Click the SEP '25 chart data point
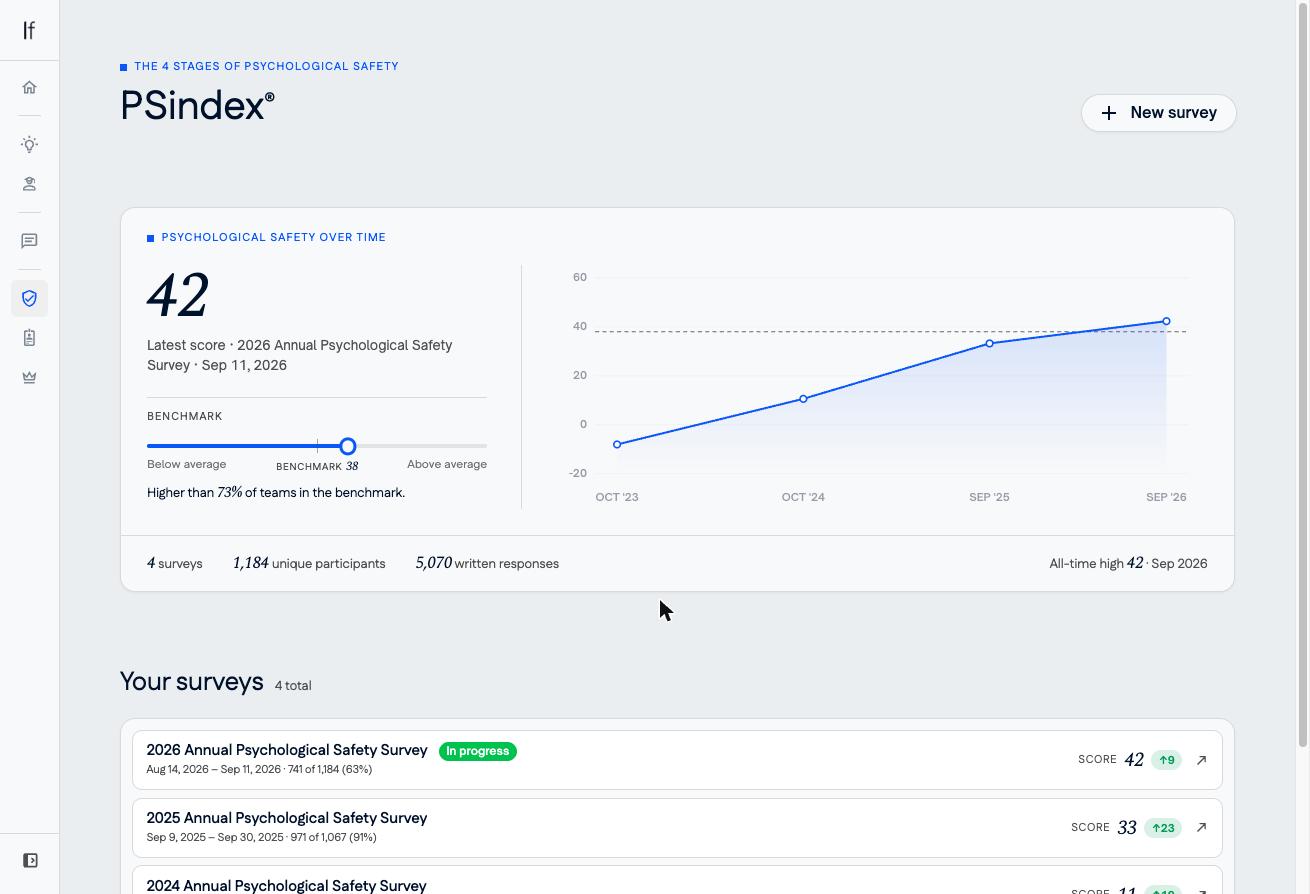Image resolution: width=1310 pixels, height=894 pixels. 989,343
